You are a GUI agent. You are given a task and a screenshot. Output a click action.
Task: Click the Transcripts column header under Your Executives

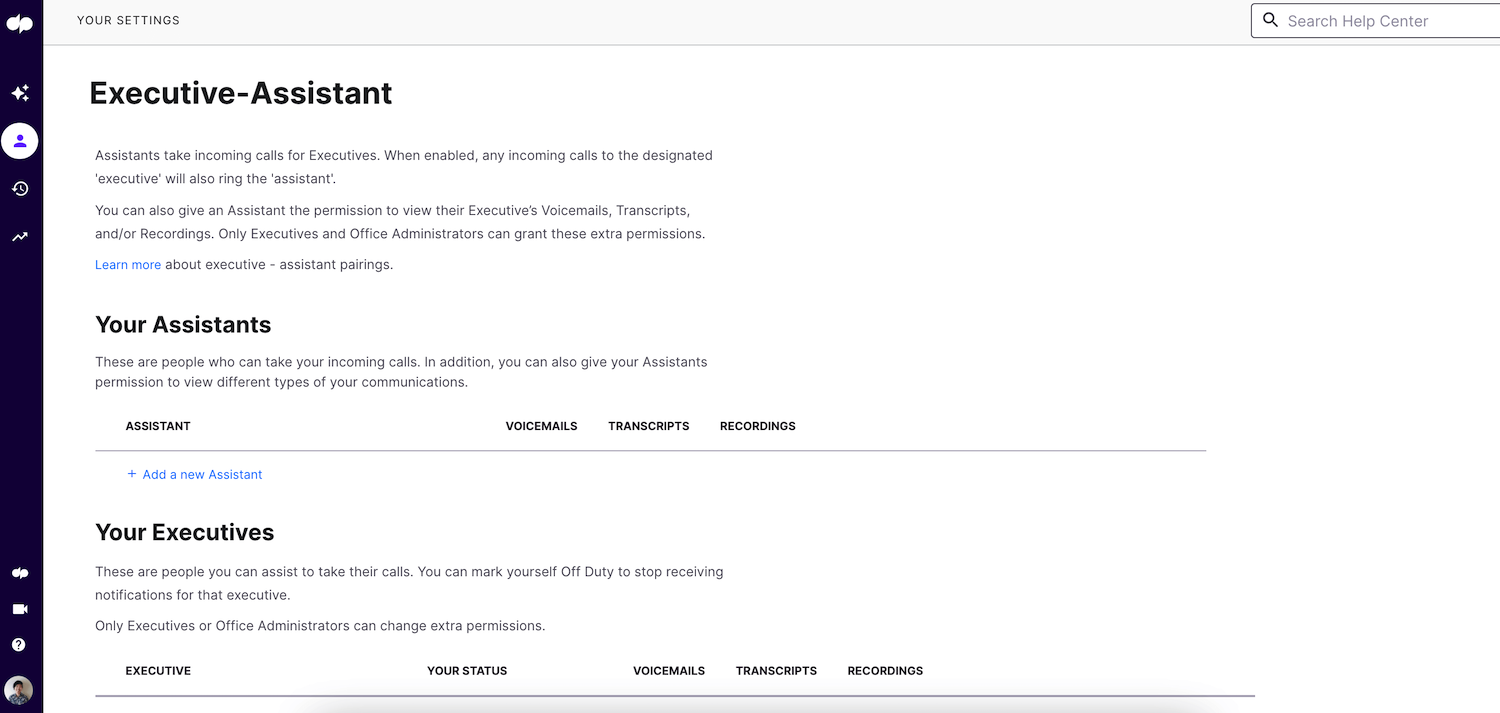tap(776, 670)
